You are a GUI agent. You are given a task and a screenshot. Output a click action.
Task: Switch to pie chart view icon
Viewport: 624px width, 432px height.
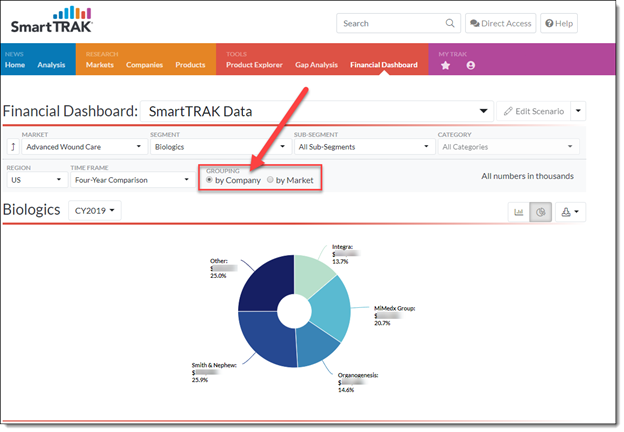[x=540, y=212]
